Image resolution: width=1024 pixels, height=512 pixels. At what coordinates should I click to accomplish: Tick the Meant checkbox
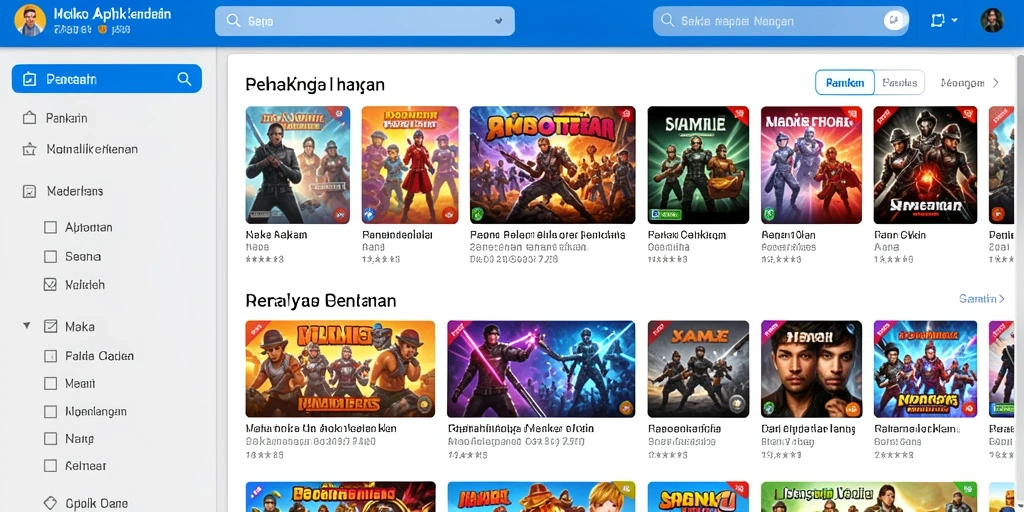(x=50, y=383)
